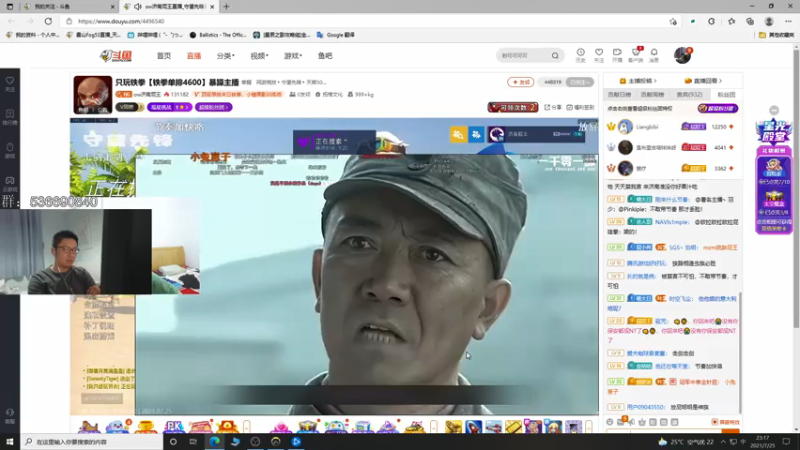
Task: Open Task View on the taskbar
Action: tap(193, 441)
